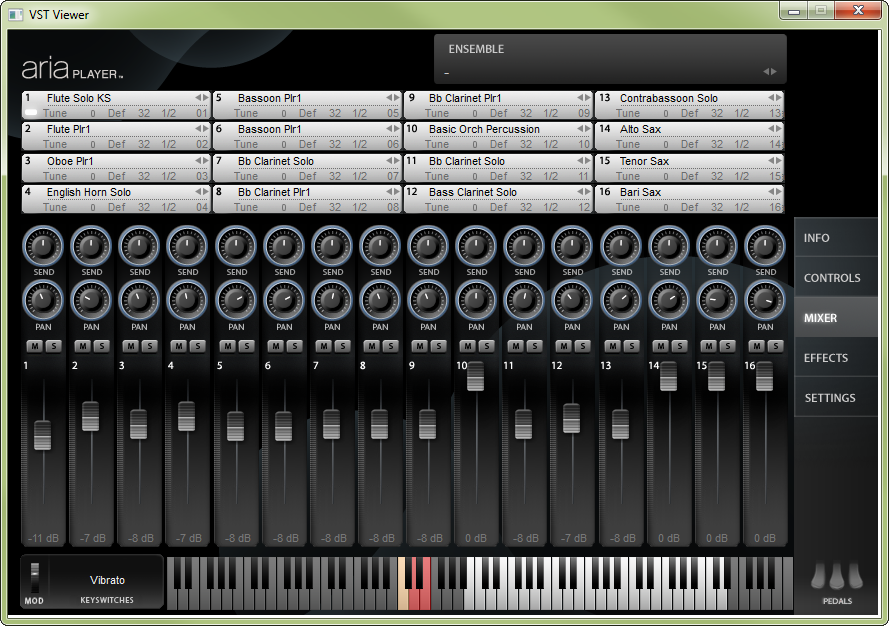This screenshot has height=626, width=889.
Task: Click next arrow on slot 6 Bassoon Plr1
Action: (x=396, y=129)
